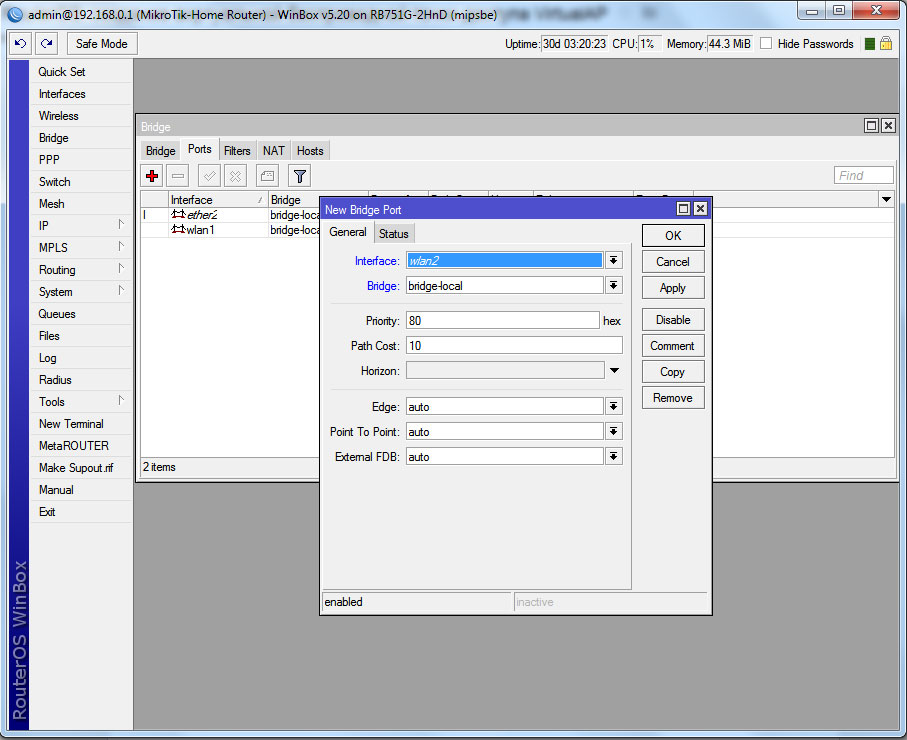Open Wireless from the sidebar menu

click(x=58, y=116)
